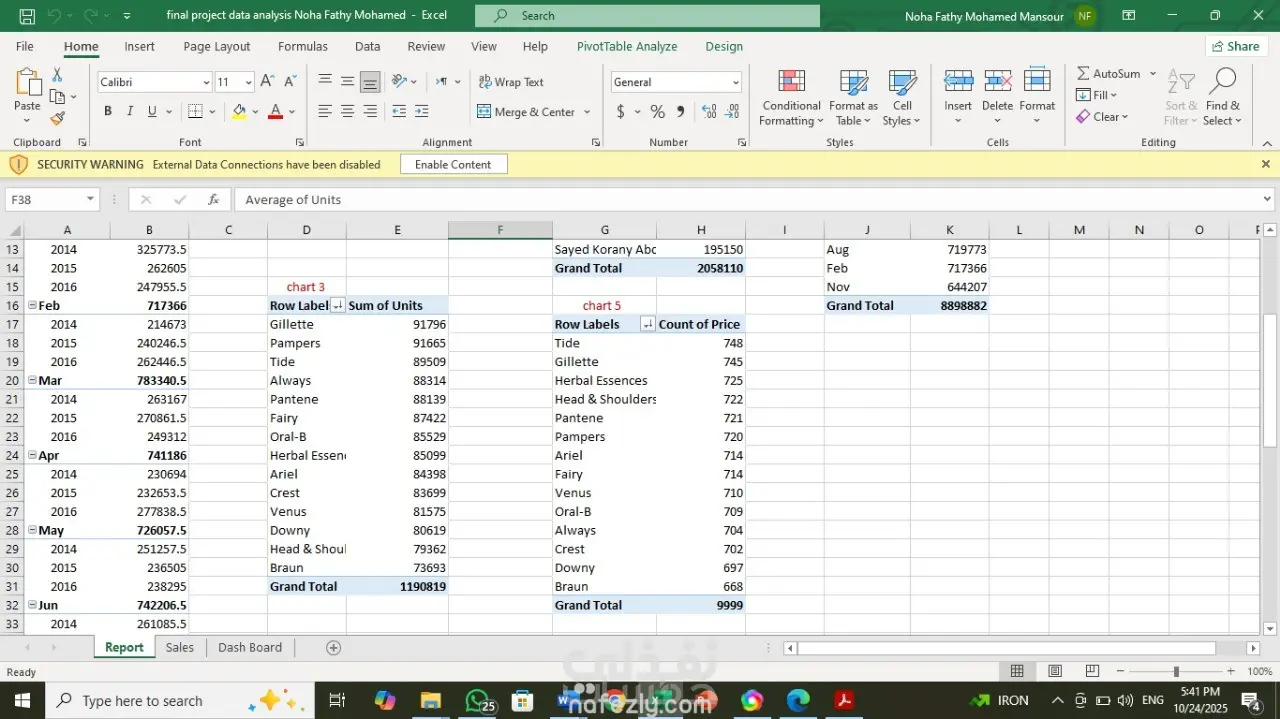Switch to the Dash Board sheet tab
Screen dimensions: 1280x719
point(250,648)
